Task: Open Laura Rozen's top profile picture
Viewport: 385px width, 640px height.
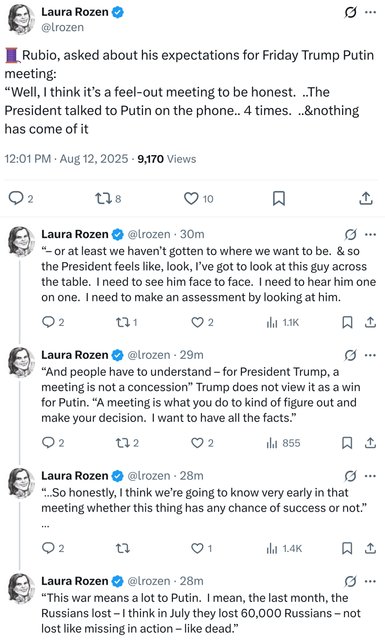Action: point(22,20)
